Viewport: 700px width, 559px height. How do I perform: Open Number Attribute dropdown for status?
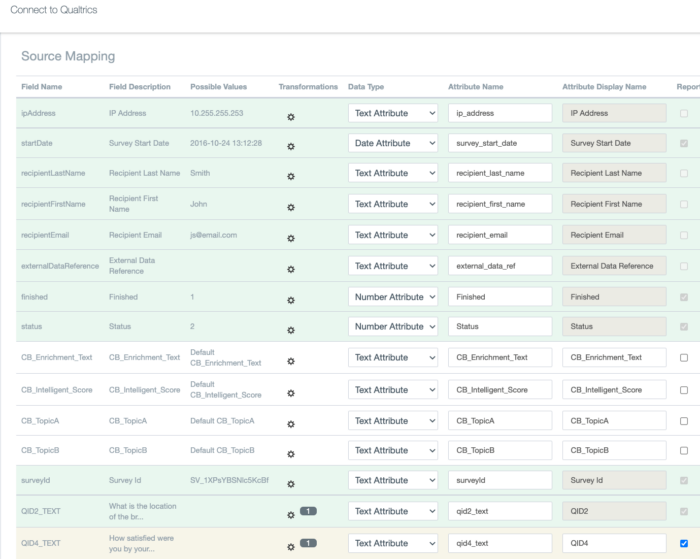[x=393, y=327]
